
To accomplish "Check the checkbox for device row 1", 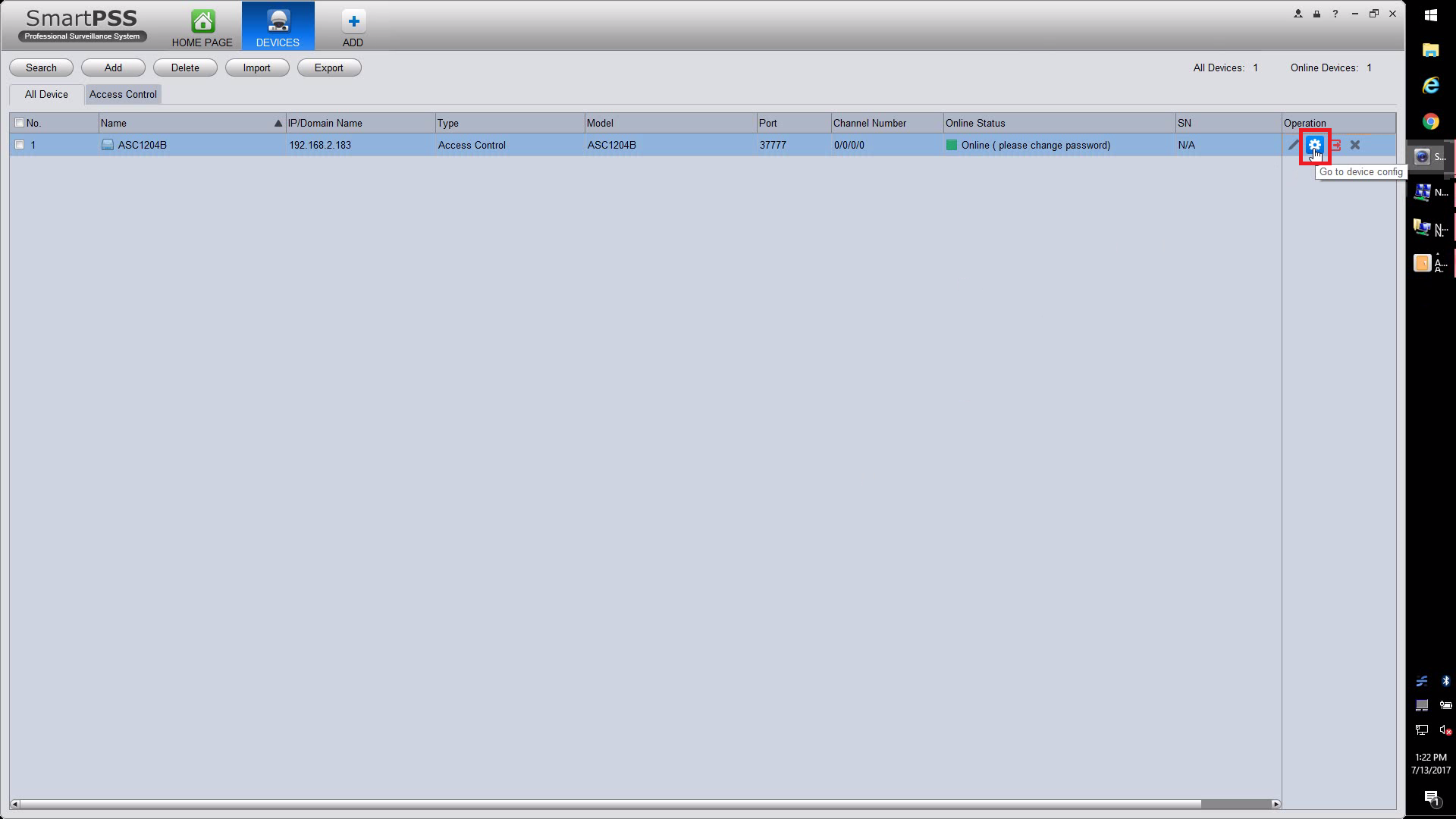I will coord(20,145).
